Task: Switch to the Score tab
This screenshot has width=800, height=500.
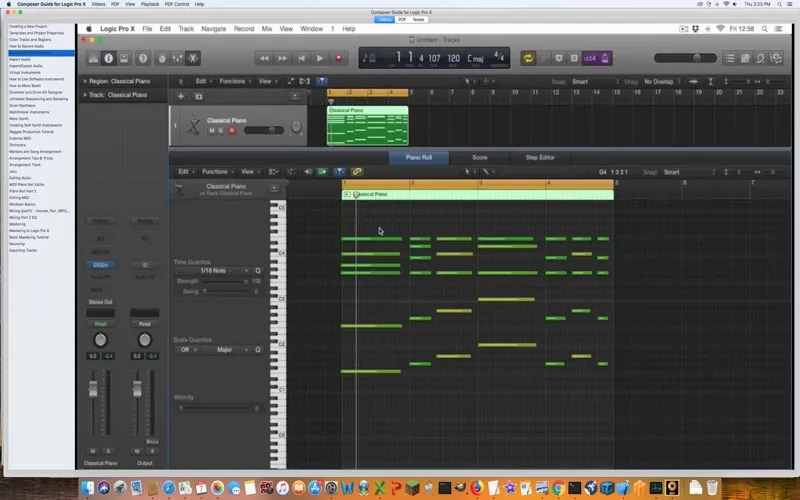Action: 480,158
